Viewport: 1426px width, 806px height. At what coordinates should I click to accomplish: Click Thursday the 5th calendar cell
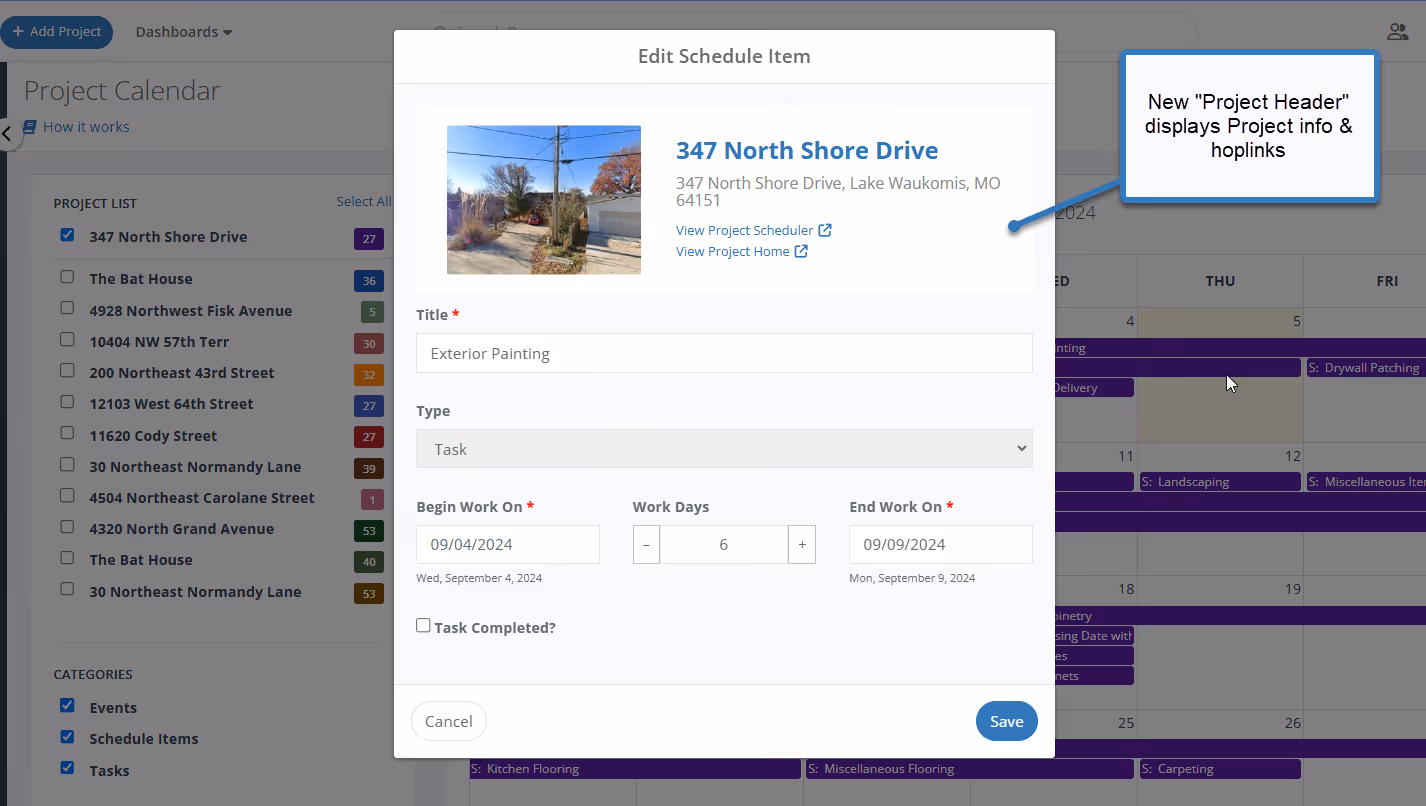click(x=1220, y=375)
